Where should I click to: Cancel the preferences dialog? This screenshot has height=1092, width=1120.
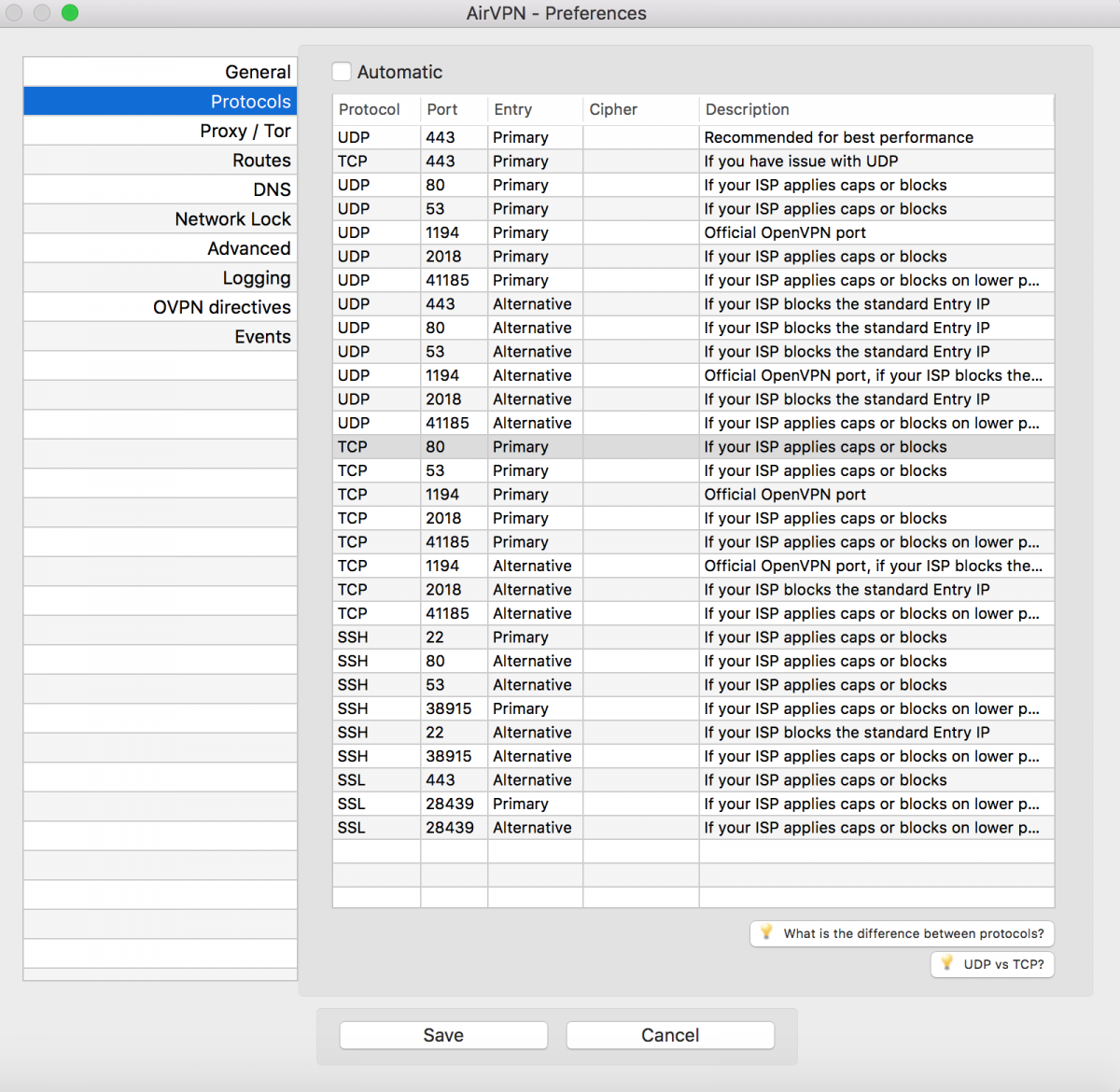(x=670, y=1035)
